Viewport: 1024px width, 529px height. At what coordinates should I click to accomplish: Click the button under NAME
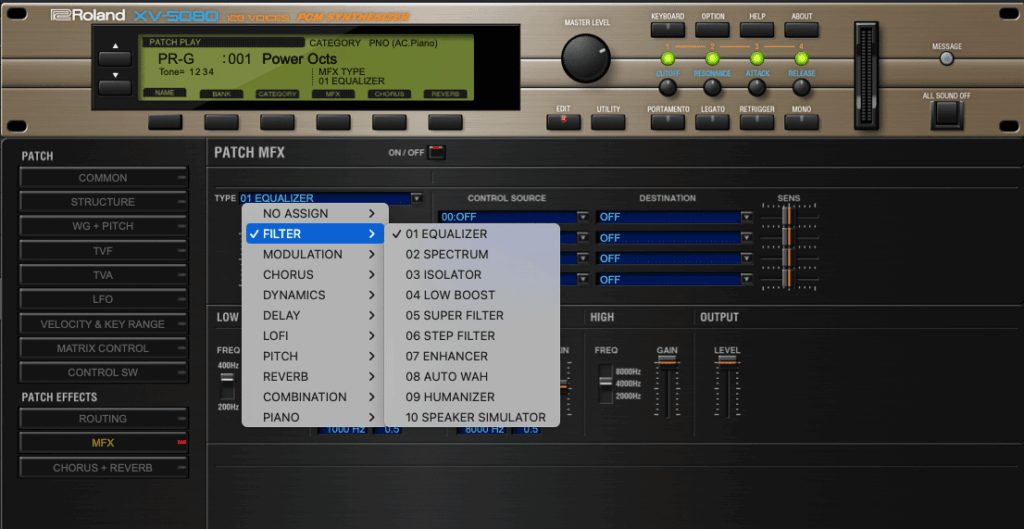click(x=165, y=122)
